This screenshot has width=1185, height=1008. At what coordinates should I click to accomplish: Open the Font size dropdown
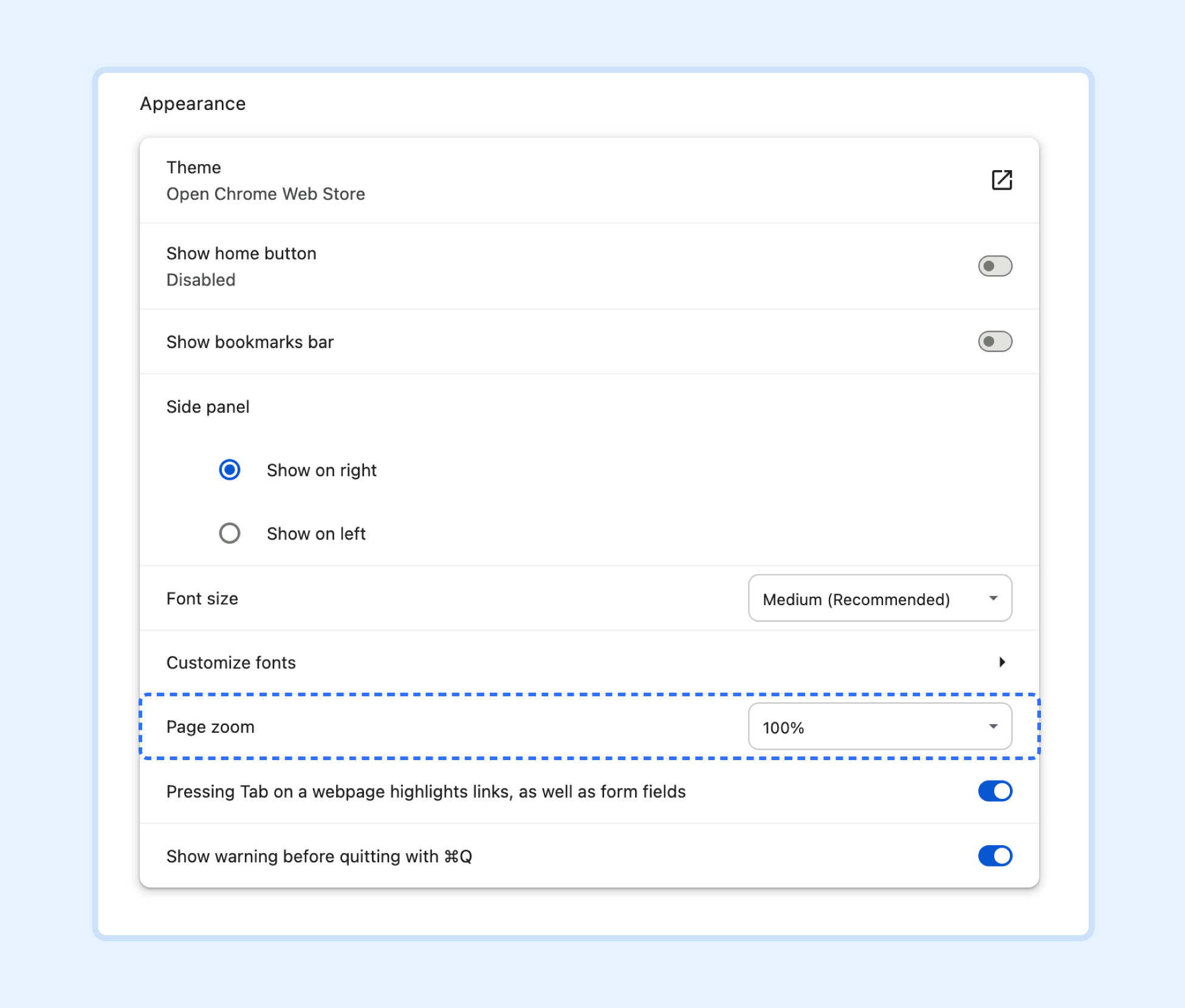click(880, 598)
